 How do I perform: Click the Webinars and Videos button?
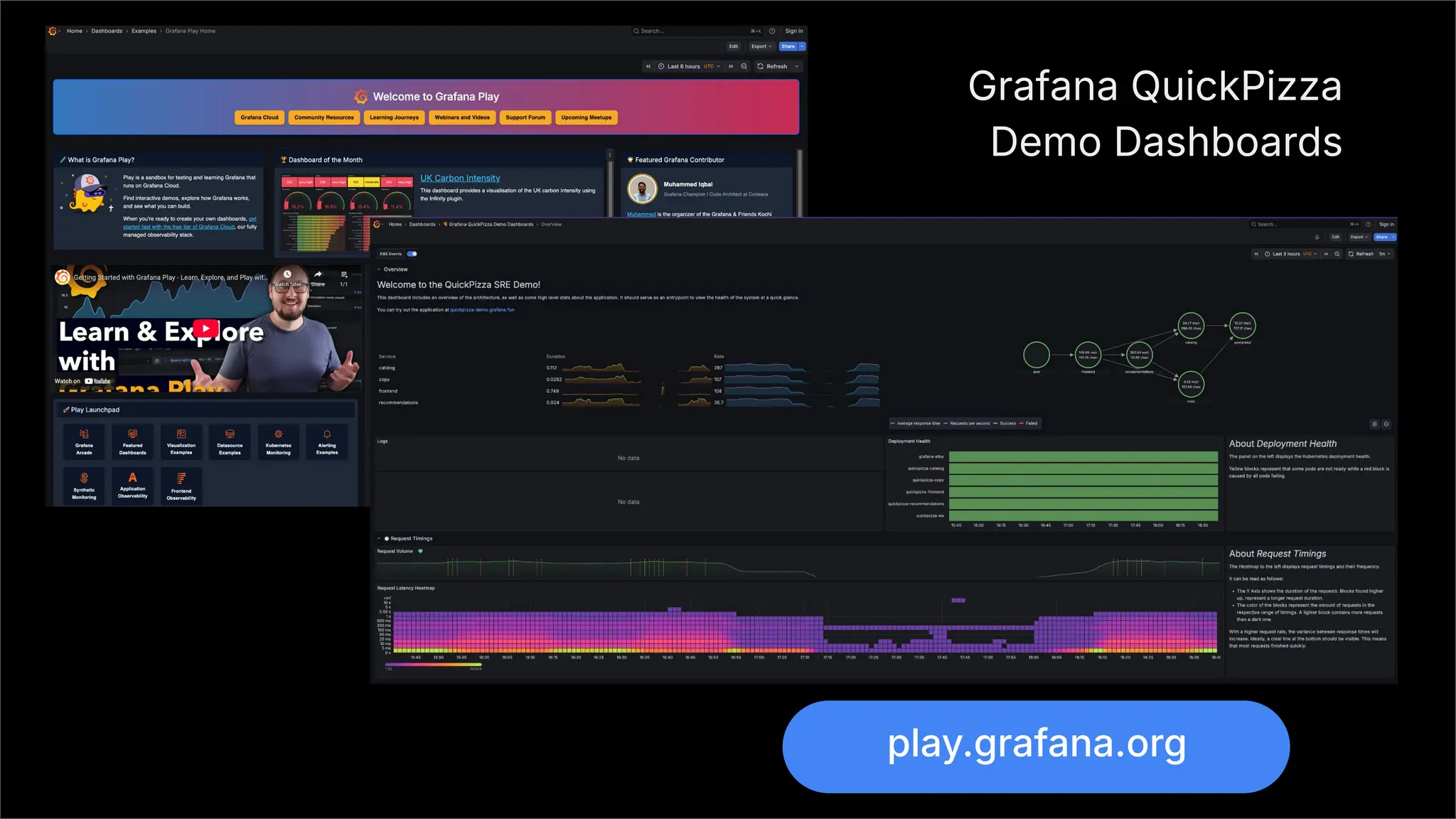(x=462, y=117)
